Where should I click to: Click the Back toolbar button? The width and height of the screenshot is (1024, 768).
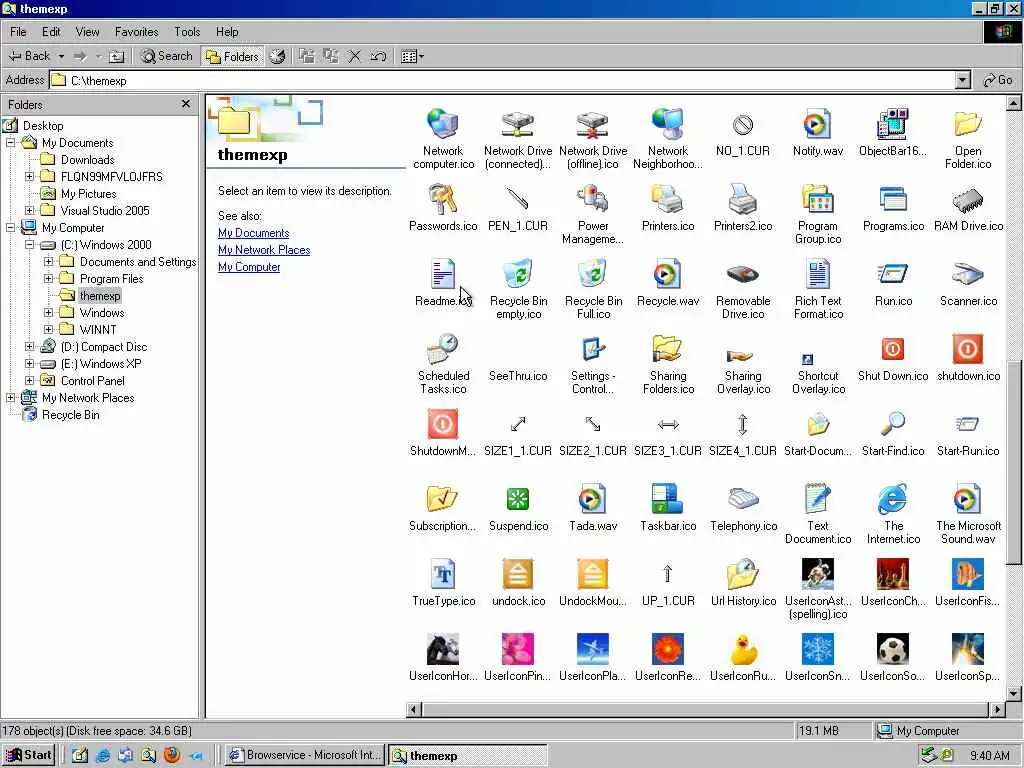[28, 56]
